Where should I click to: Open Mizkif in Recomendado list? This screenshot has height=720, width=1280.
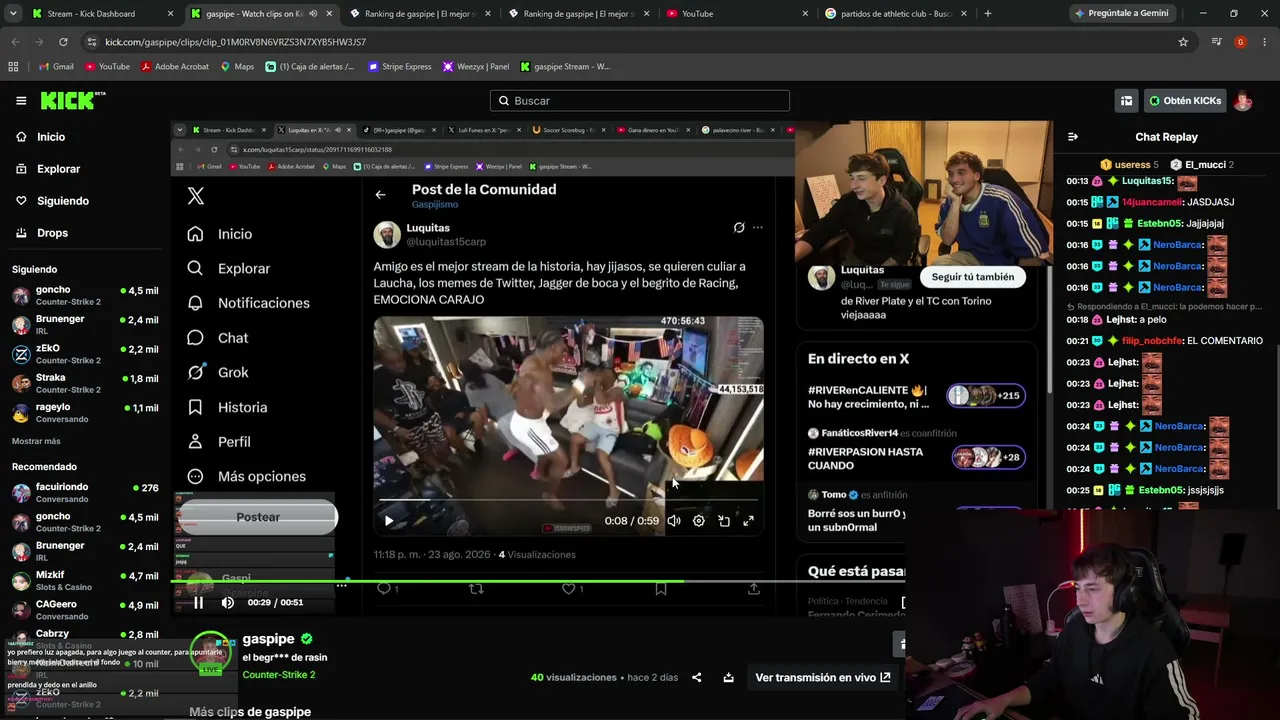tap(85, 580)
